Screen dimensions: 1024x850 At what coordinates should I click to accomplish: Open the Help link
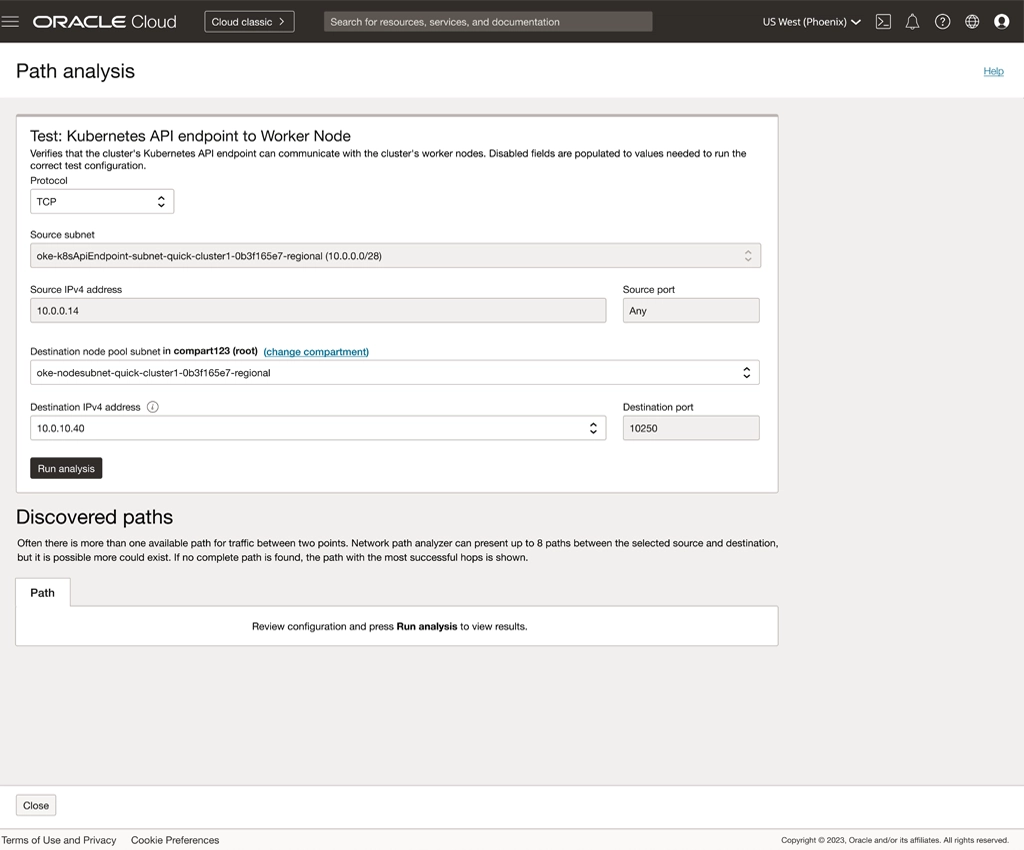point(993,71)
